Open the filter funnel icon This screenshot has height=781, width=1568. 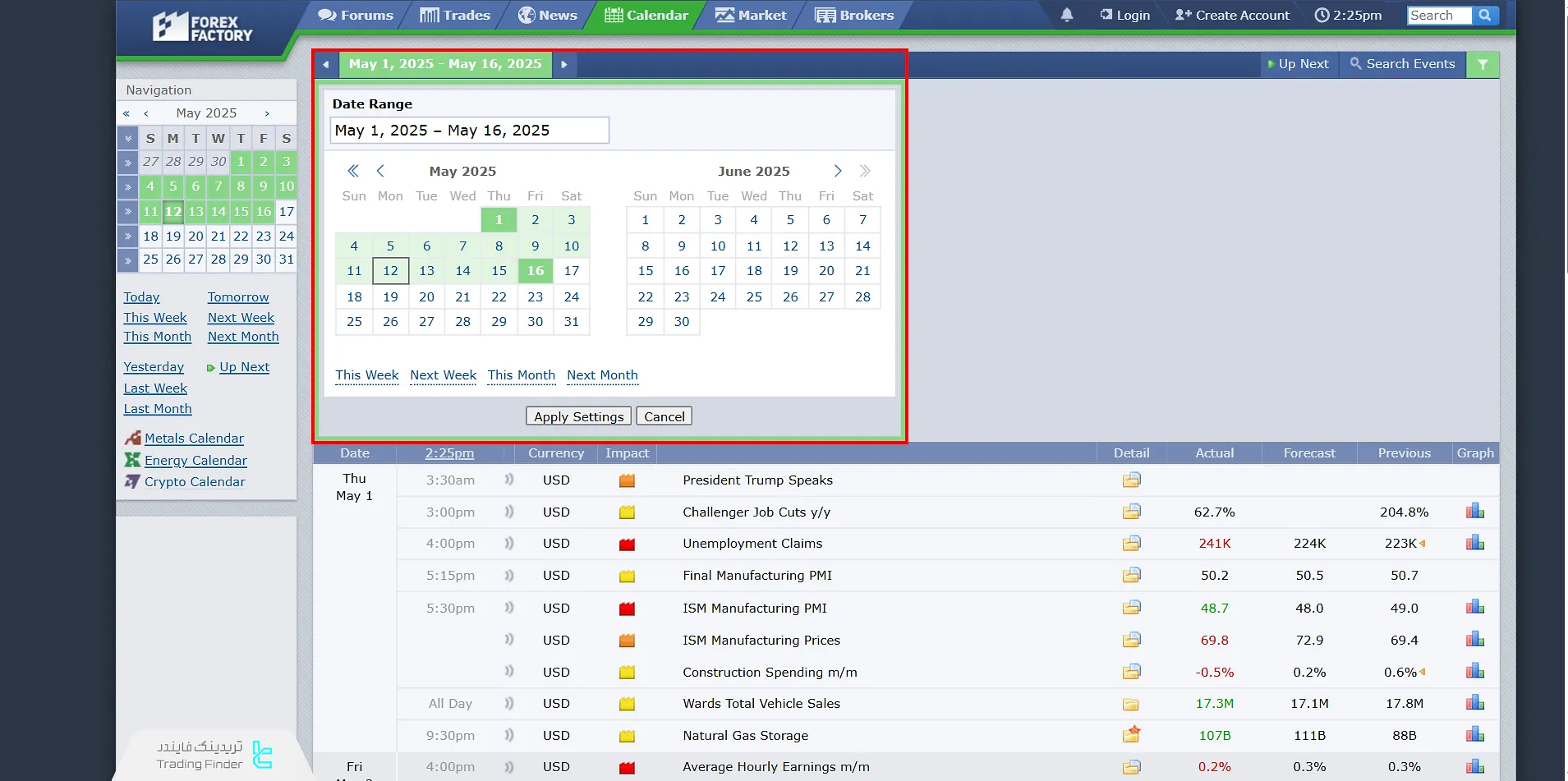point(1483,64)
